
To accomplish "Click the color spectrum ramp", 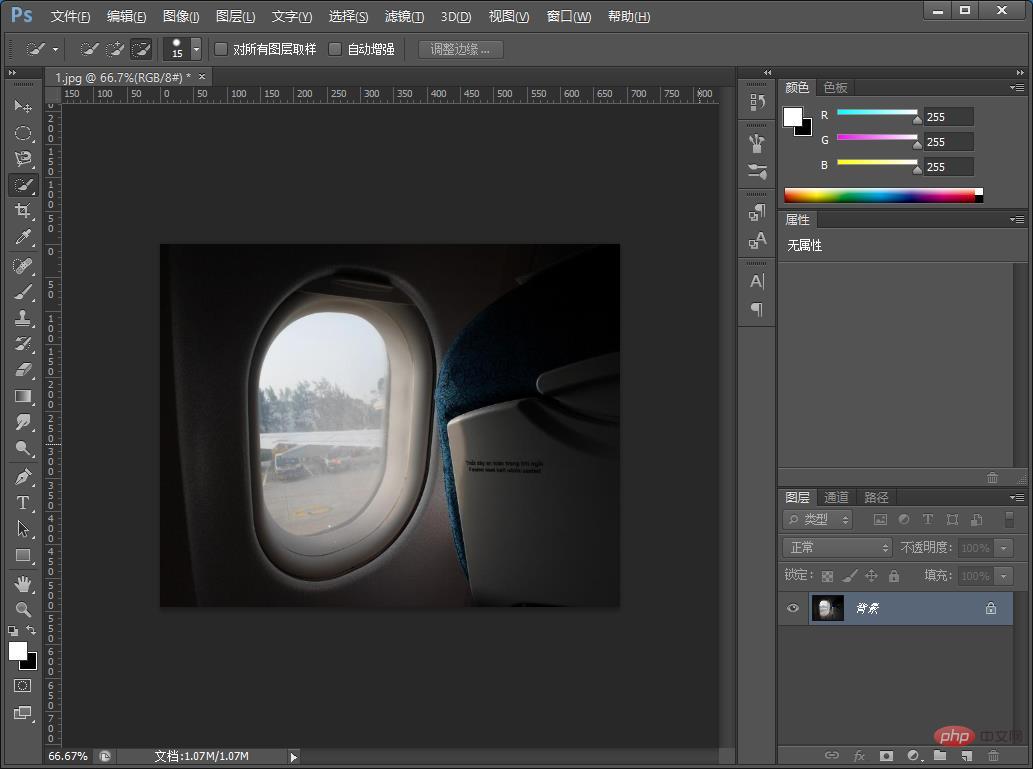I will click(x=883, y=195).
